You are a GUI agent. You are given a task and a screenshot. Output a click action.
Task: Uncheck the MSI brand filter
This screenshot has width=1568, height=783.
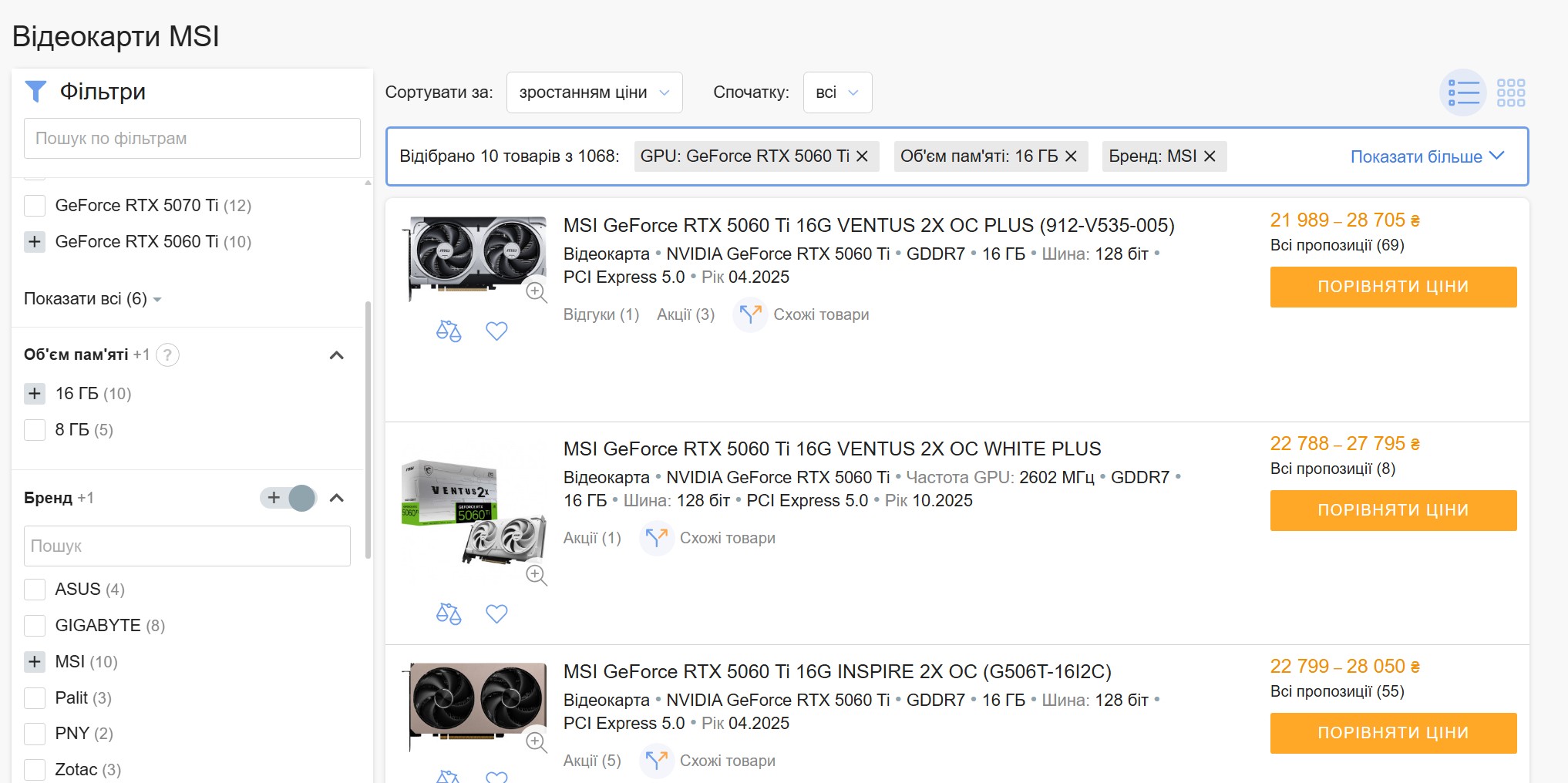point(35,662)
